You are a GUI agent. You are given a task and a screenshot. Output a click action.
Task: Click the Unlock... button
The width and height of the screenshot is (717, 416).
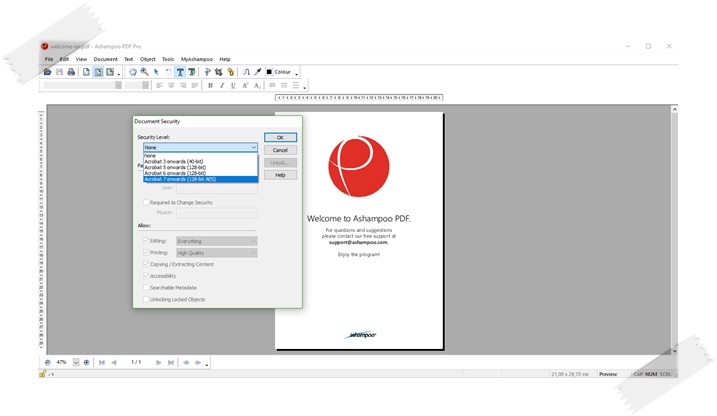[x=280, y=162]
